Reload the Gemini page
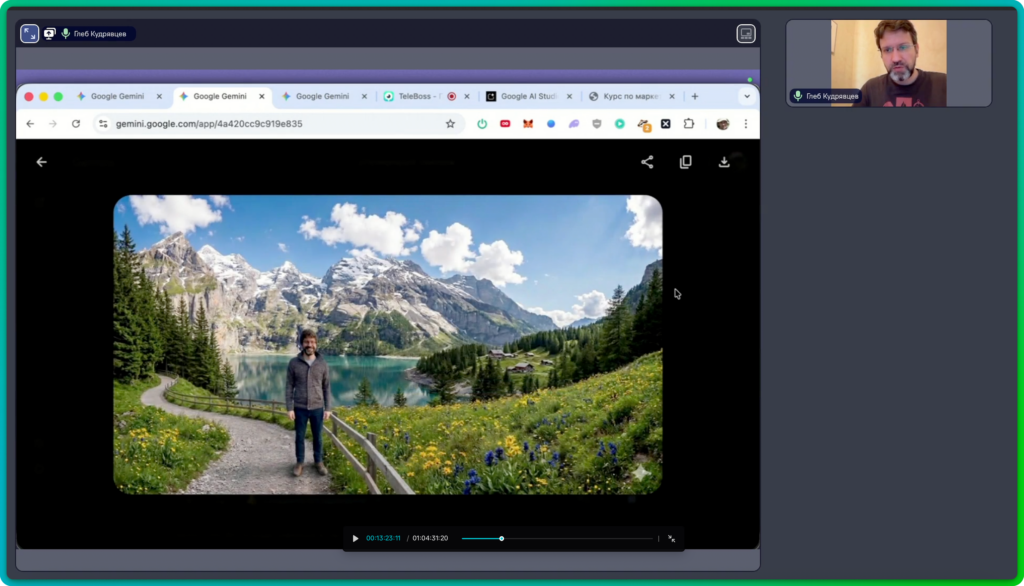The image size is (1024, 586). 76,123
